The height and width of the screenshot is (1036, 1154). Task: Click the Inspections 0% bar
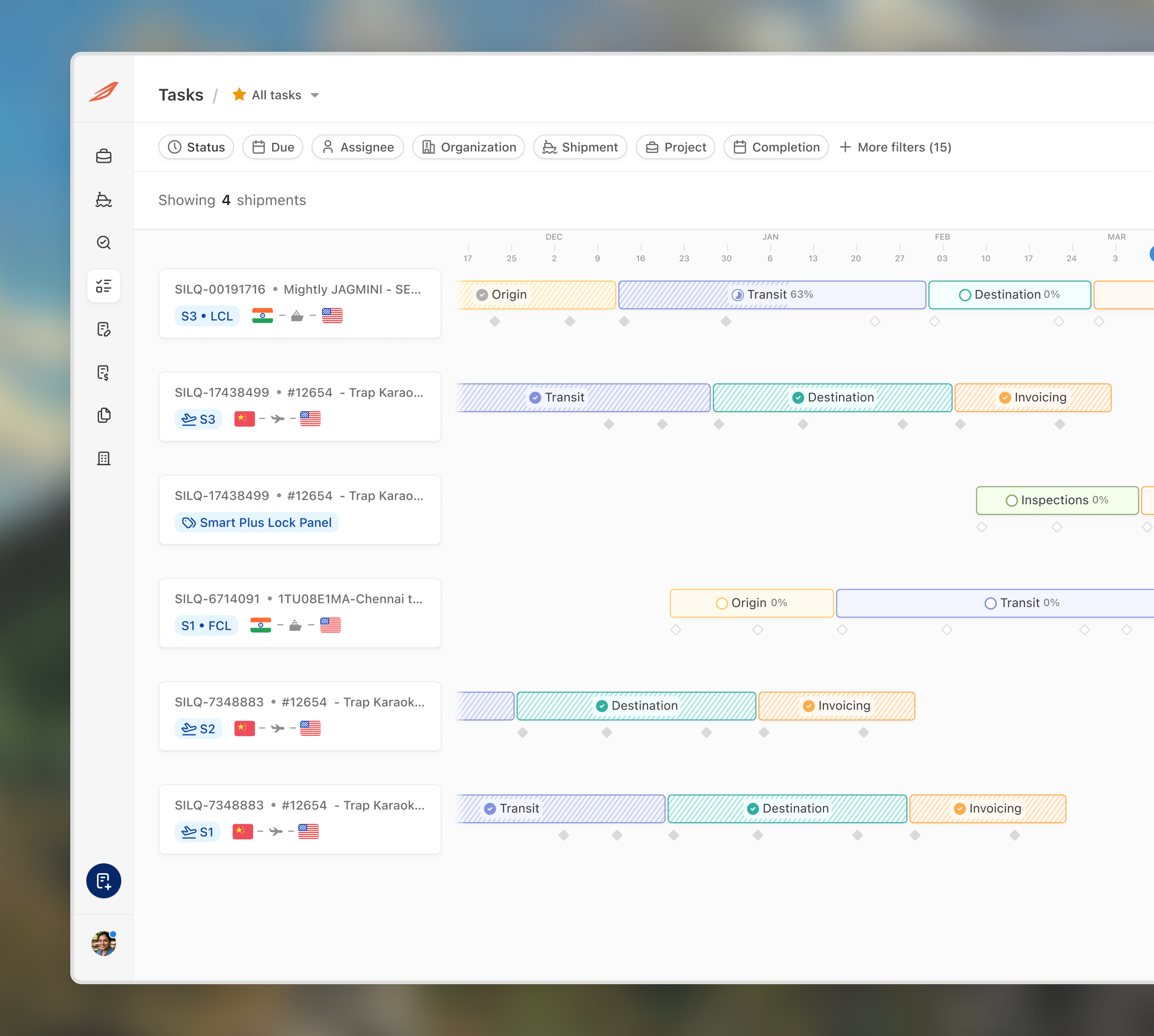(x=1057, y=500)
